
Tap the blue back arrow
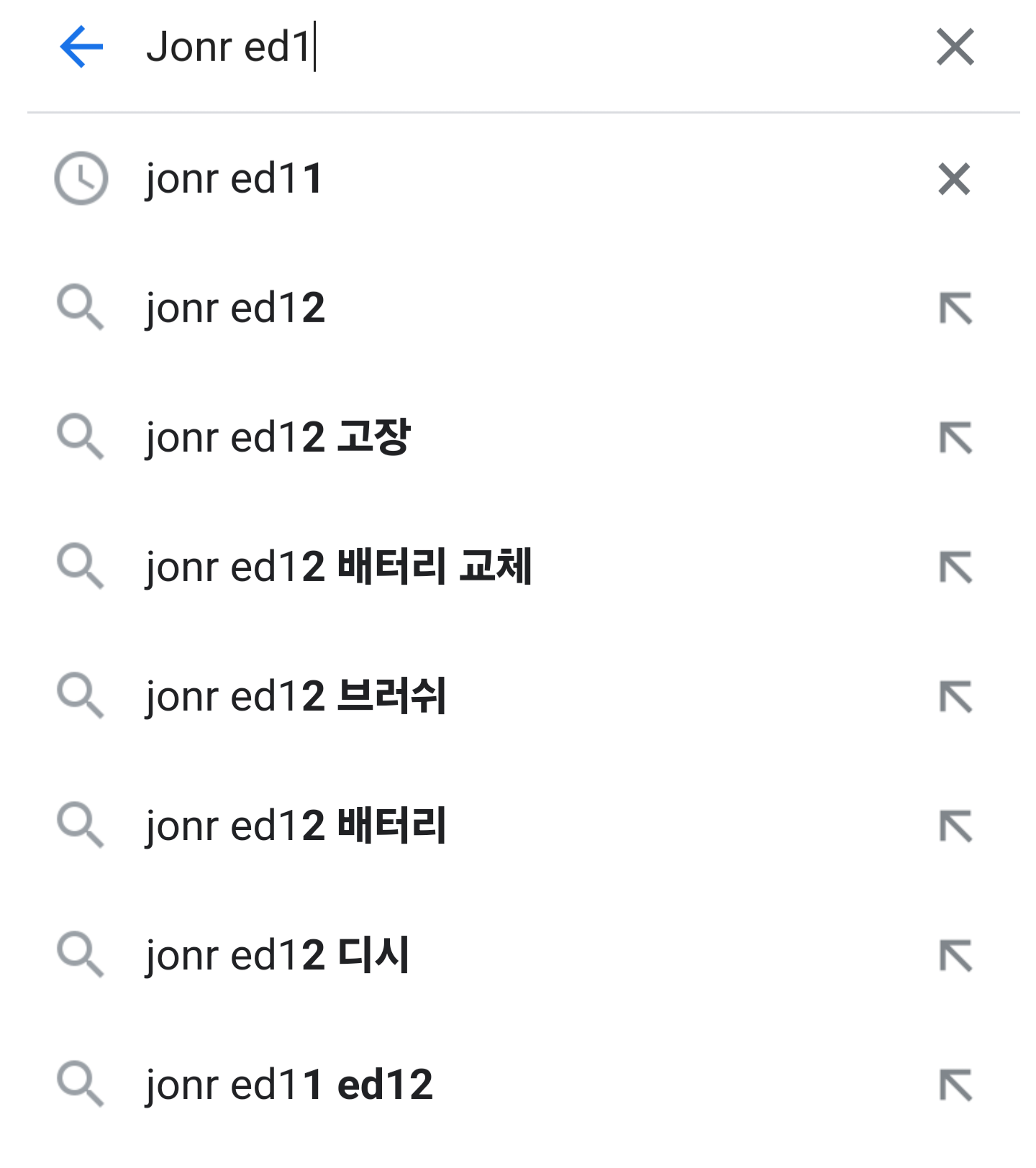(81, 47)
